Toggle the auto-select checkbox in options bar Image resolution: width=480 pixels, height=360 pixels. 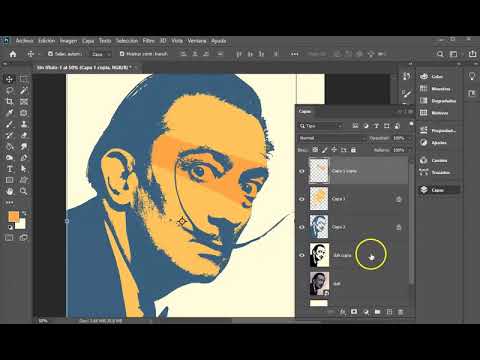50,54
